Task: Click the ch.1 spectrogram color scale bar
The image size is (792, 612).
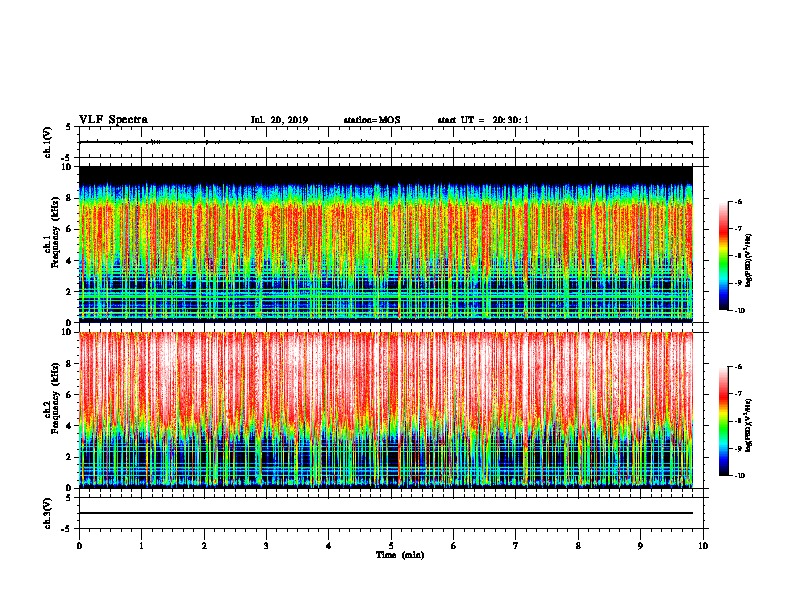Action: [724, 256]
